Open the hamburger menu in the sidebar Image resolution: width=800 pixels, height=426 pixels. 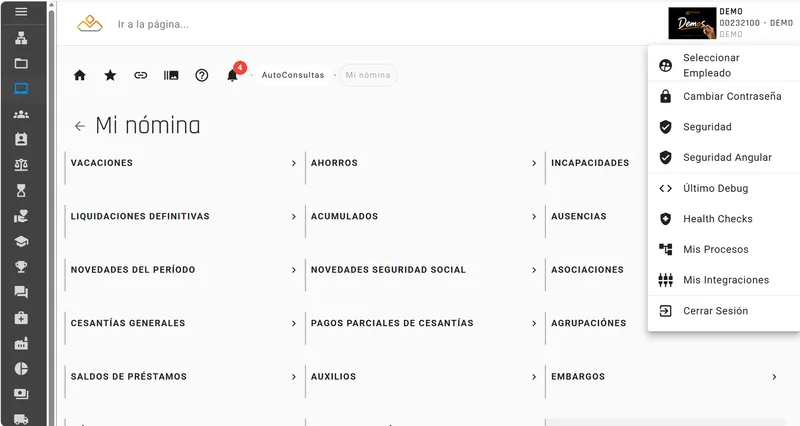[21, 11]
